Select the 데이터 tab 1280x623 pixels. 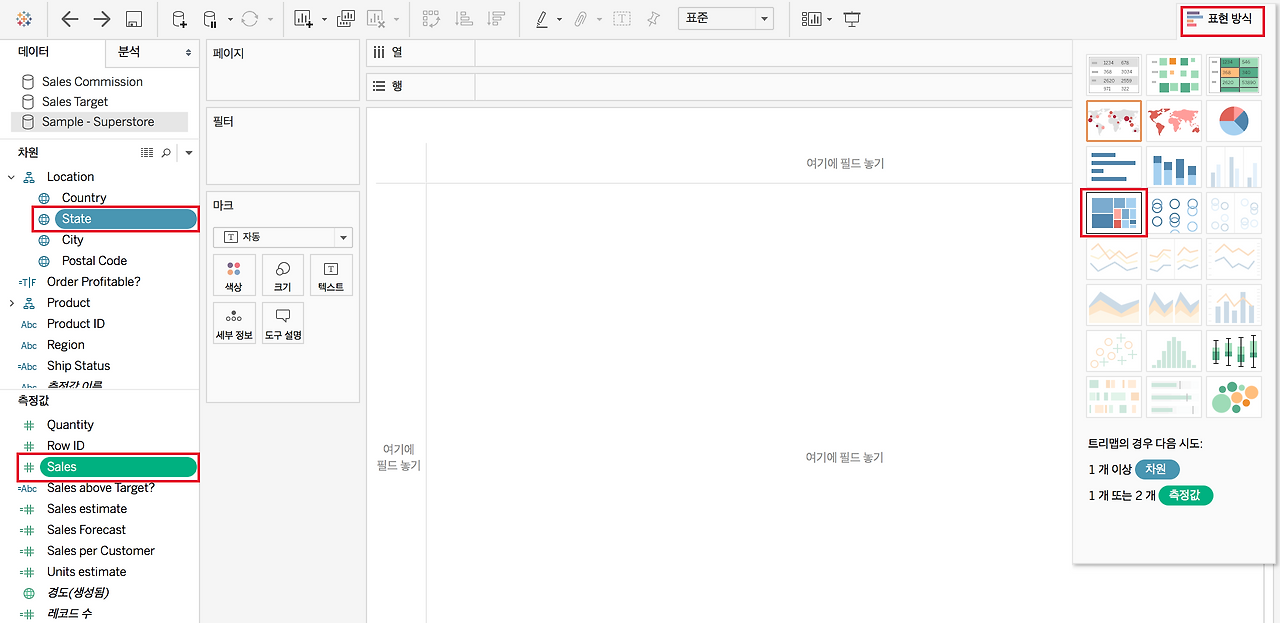[52, 52]
